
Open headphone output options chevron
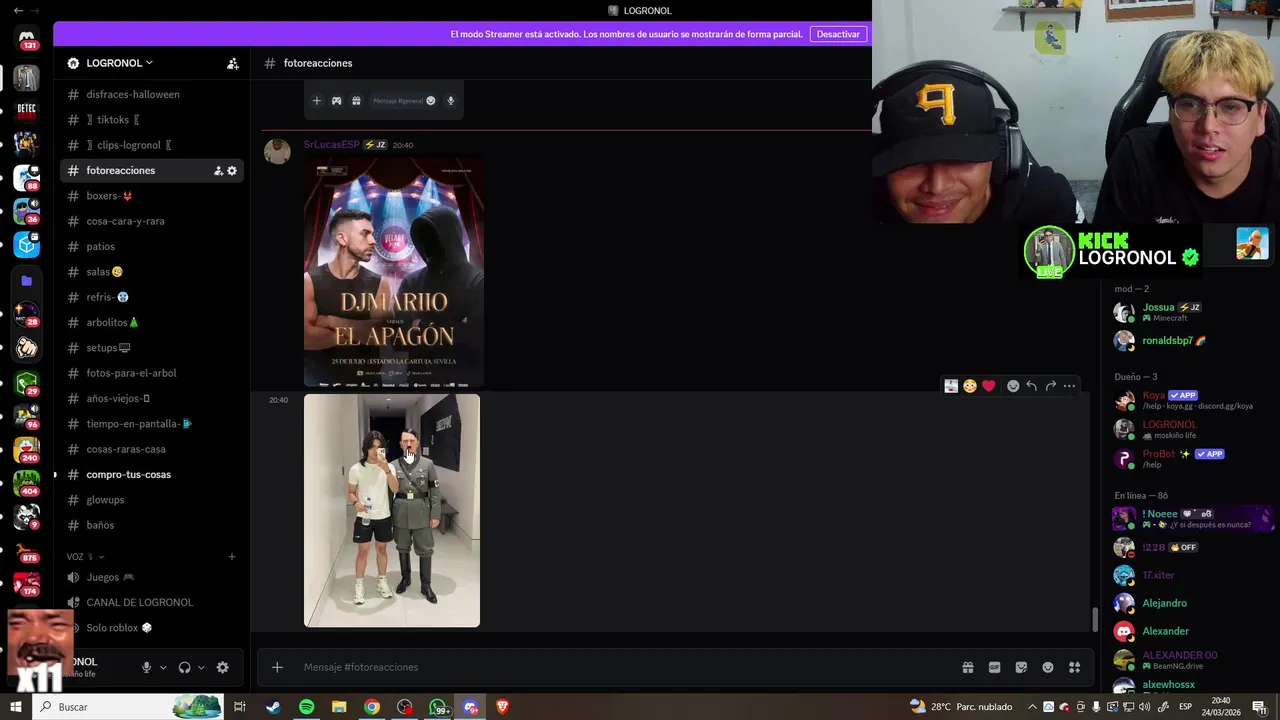tap(201, 667)
